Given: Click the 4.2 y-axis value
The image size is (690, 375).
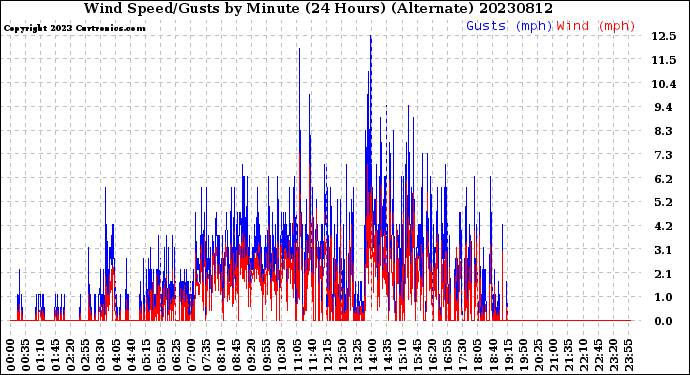Looking at the screenshot, I should pos(664,226).
